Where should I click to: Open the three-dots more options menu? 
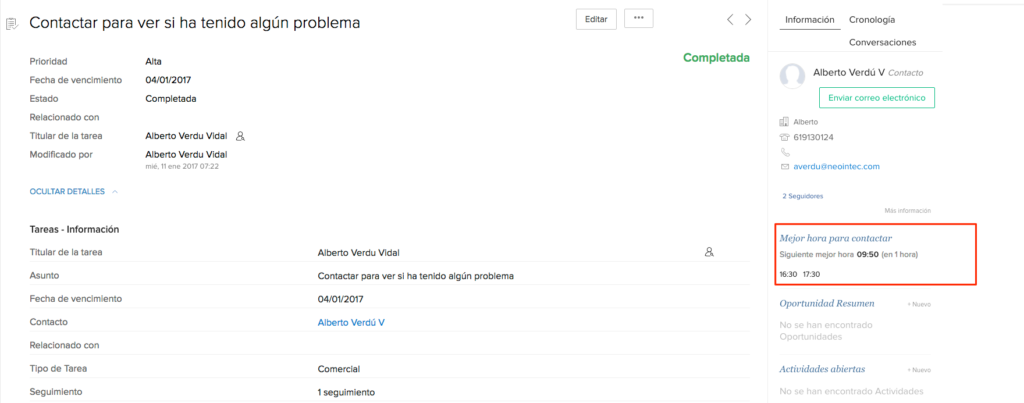[x=639, y=19]
